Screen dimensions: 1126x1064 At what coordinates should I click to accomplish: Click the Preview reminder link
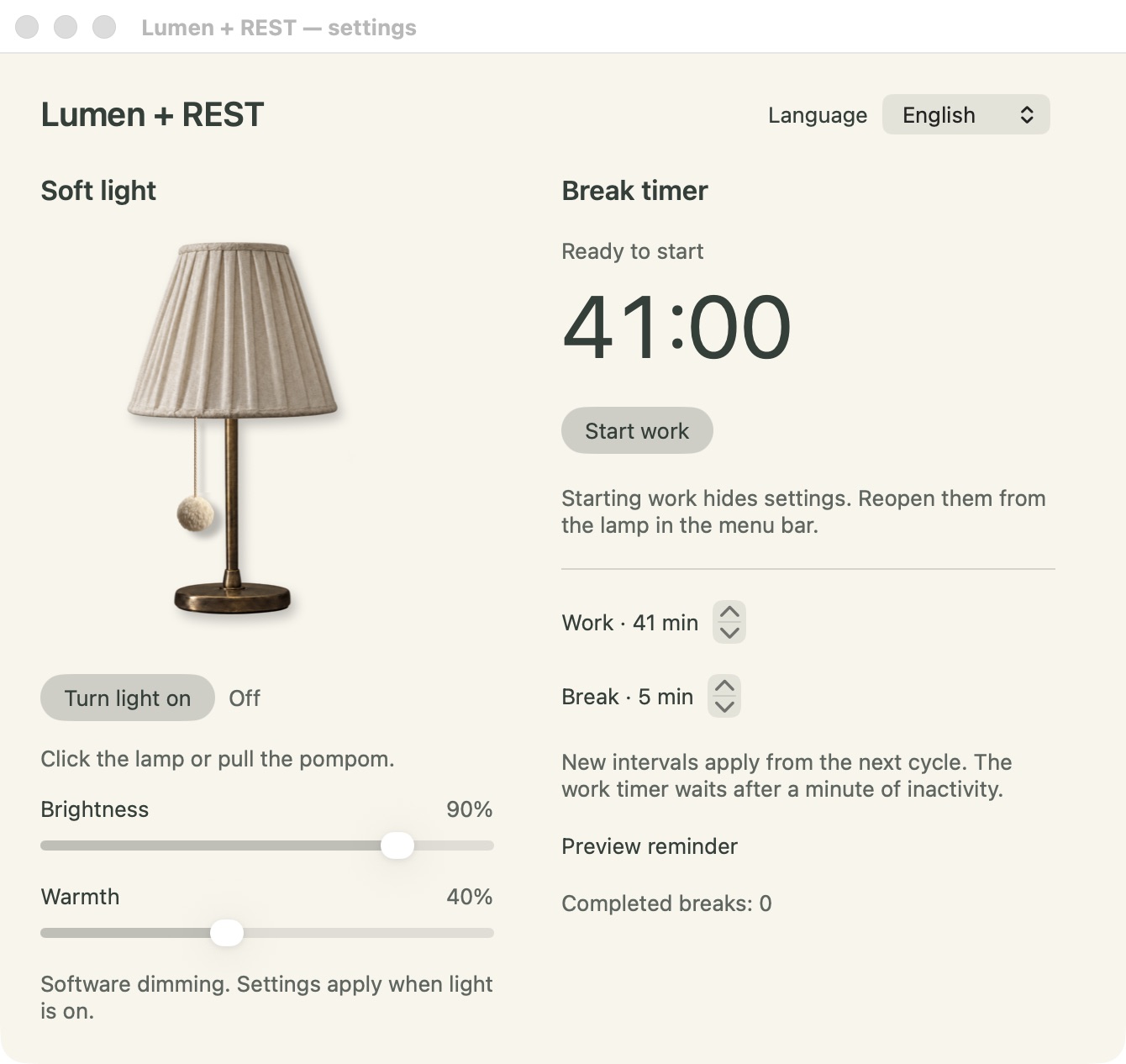tap(650, 846)
